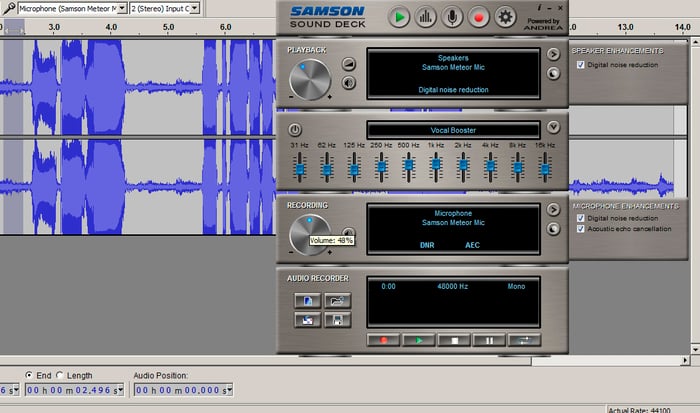
Task: Click 'AEC' label in Recording display
Action: click(x=472, y=245)
